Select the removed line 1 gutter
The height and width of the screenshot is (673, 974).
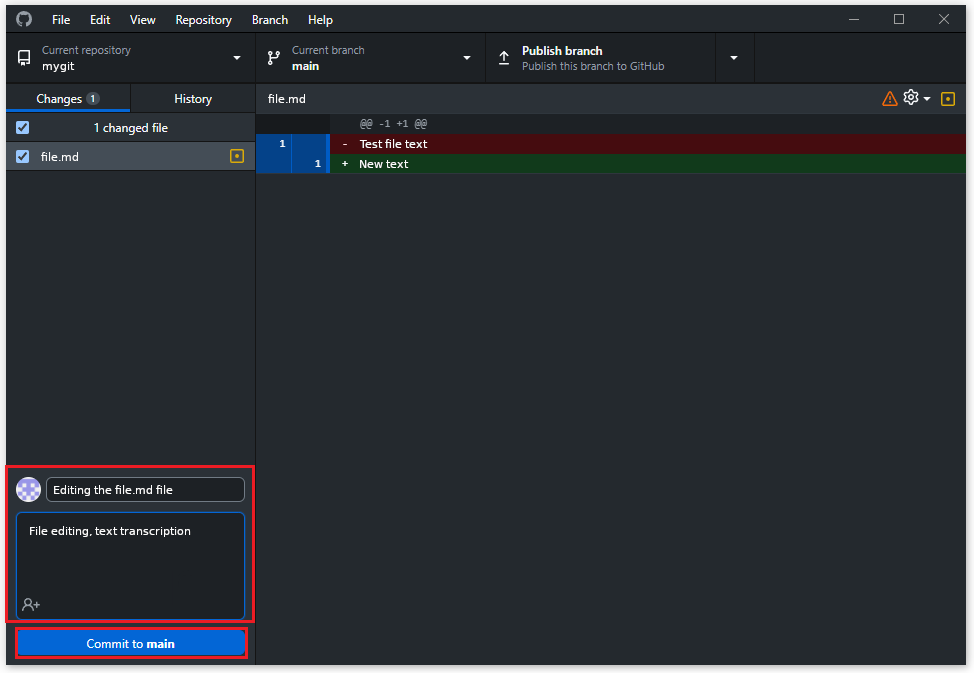coord(274,144)
